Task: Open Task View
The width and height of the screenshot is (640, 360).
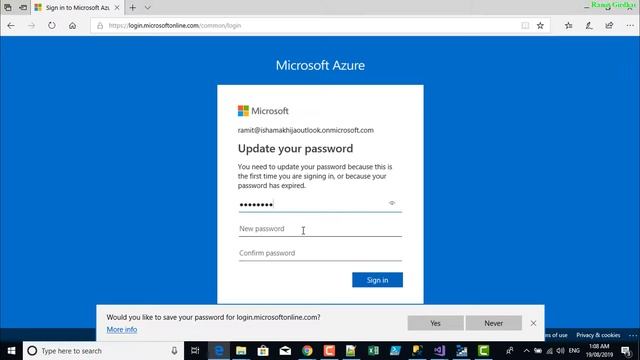Action: [x=195, y=351]
